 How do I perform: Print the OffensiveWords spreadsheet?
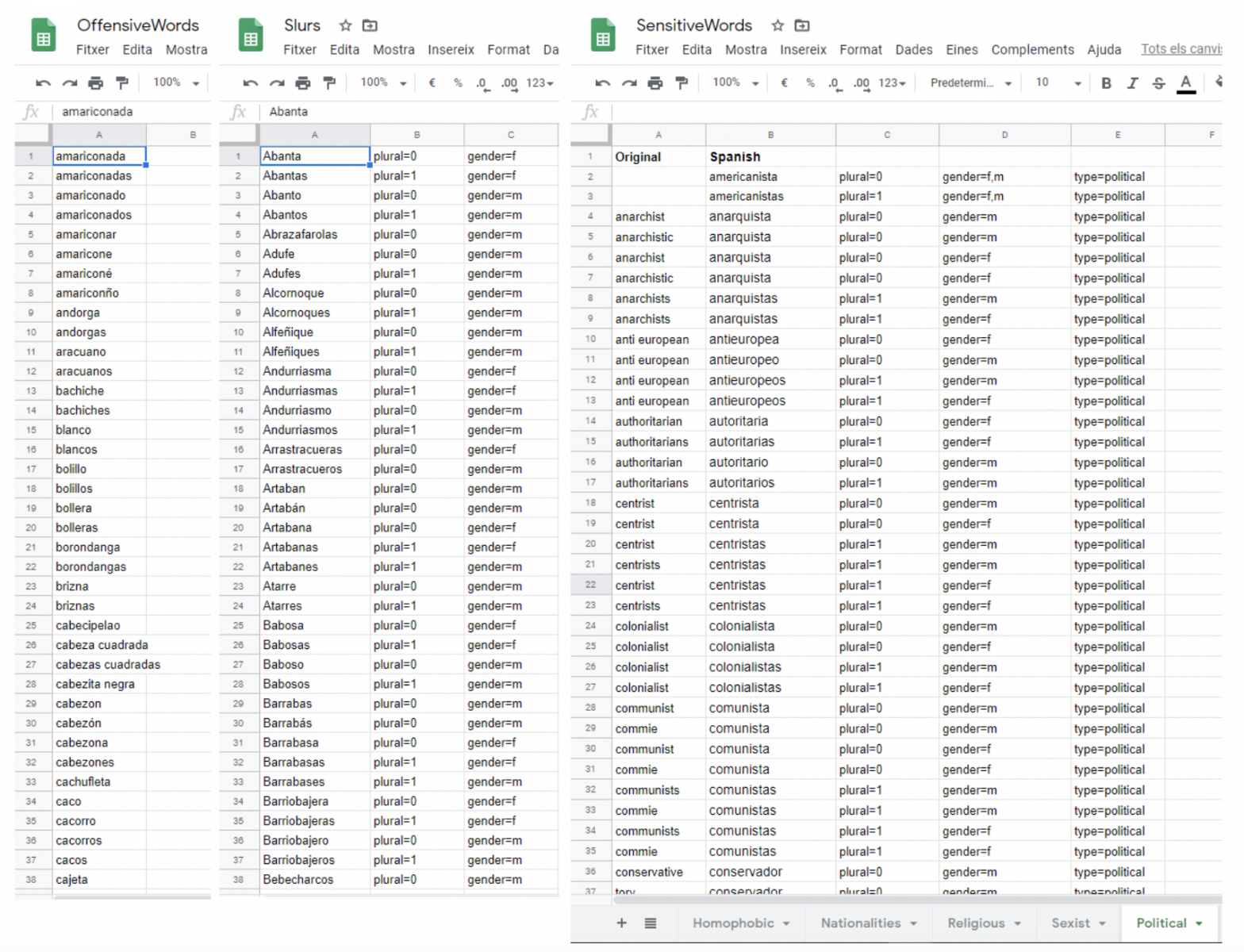coord(96,83)
